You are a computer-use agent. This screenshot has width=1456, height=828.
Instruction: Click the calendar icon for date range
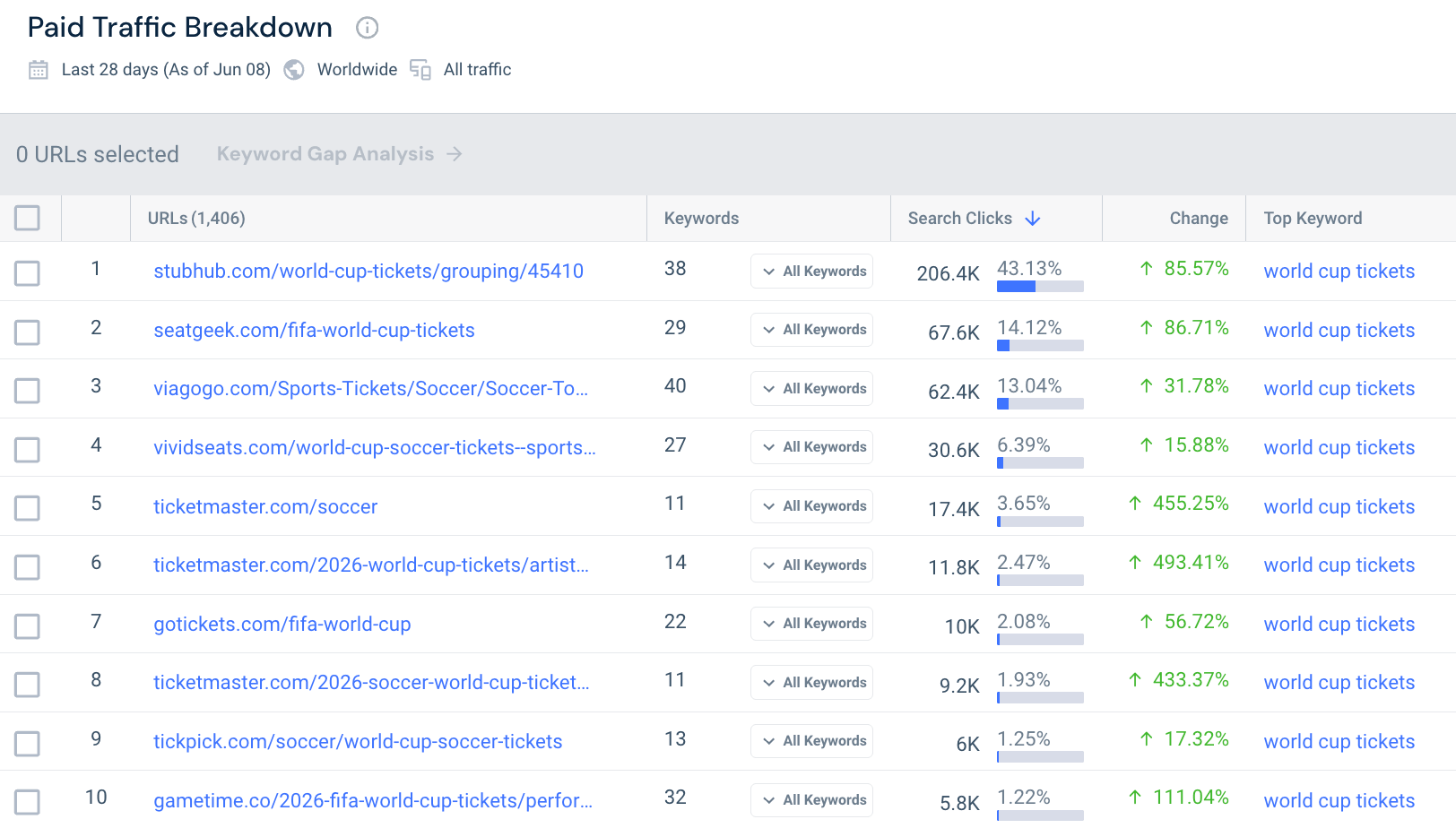39,70
